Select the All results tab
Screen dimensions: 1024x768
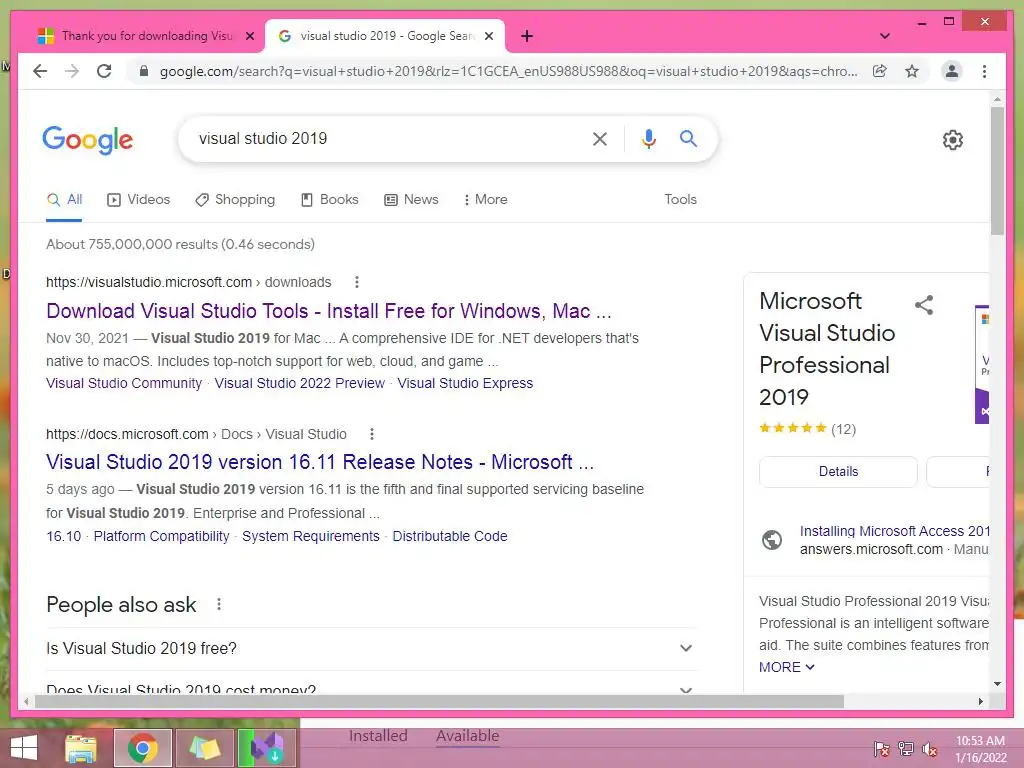64,199
